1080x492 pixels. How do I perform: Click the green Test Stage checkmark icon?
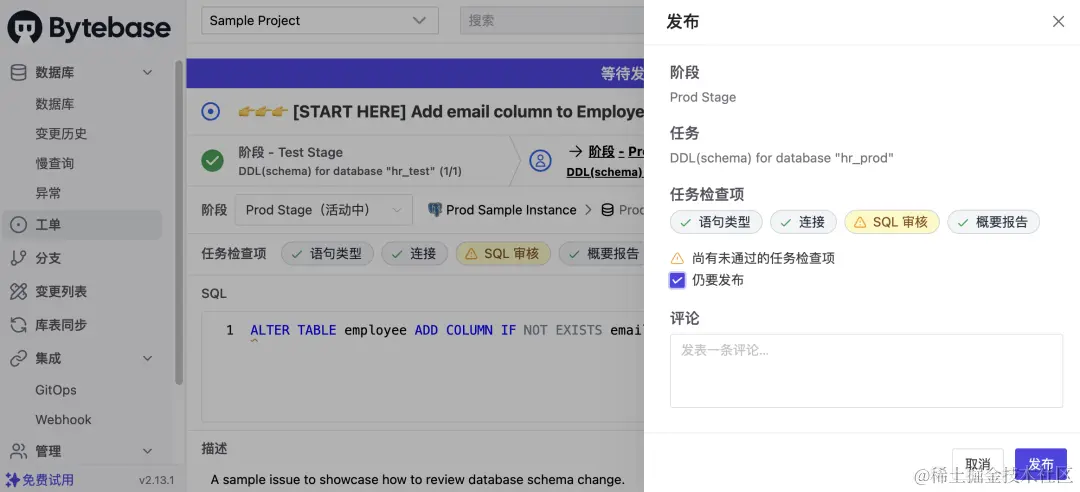click(x=212, y=161)
